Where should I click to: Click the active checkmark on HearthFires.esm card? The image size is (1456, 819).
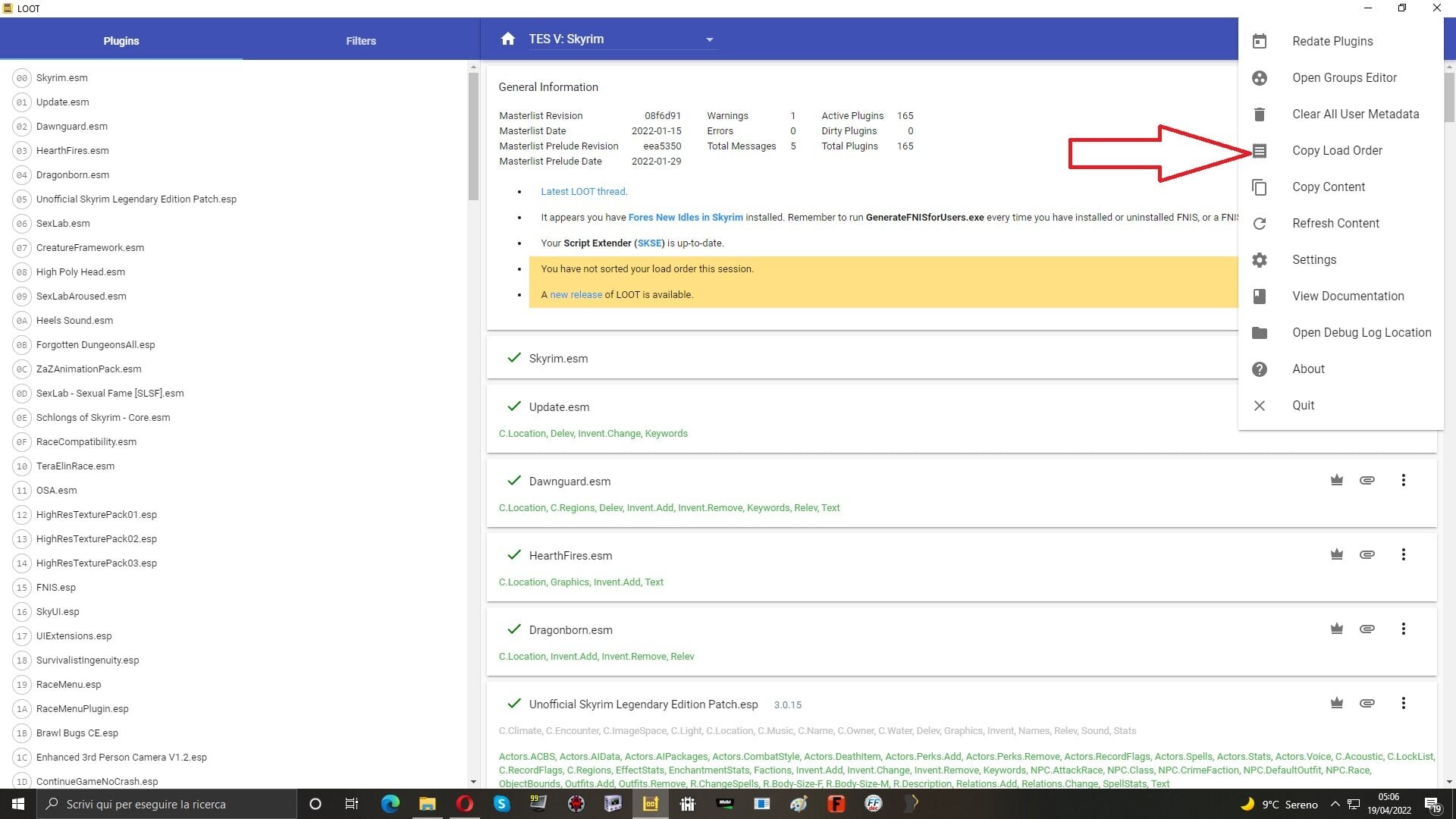pyautogui.click(x=514, y=554)
